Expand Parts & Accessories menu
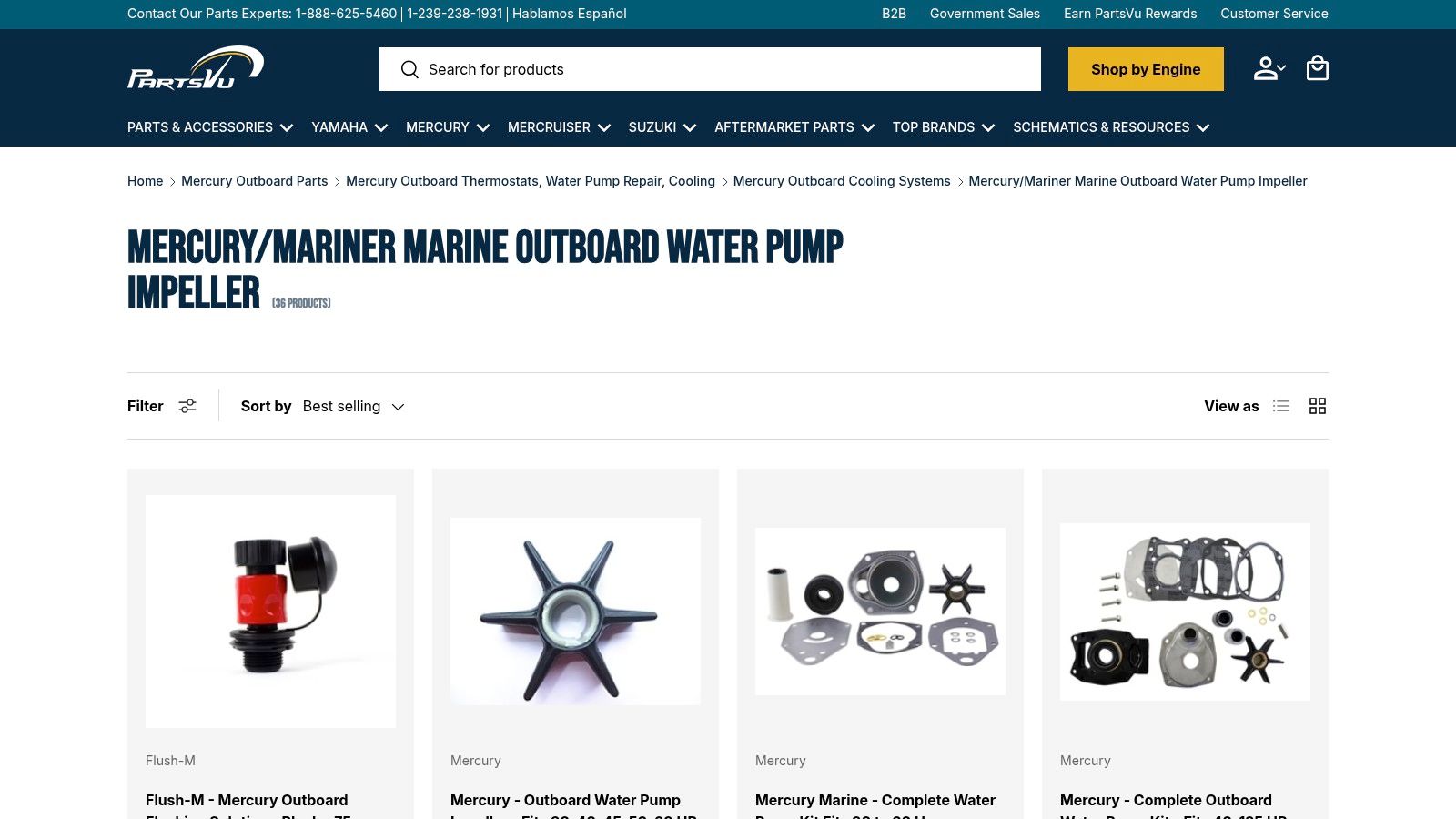This screenshot has height=819, width=1456. [x=210, y=127]
